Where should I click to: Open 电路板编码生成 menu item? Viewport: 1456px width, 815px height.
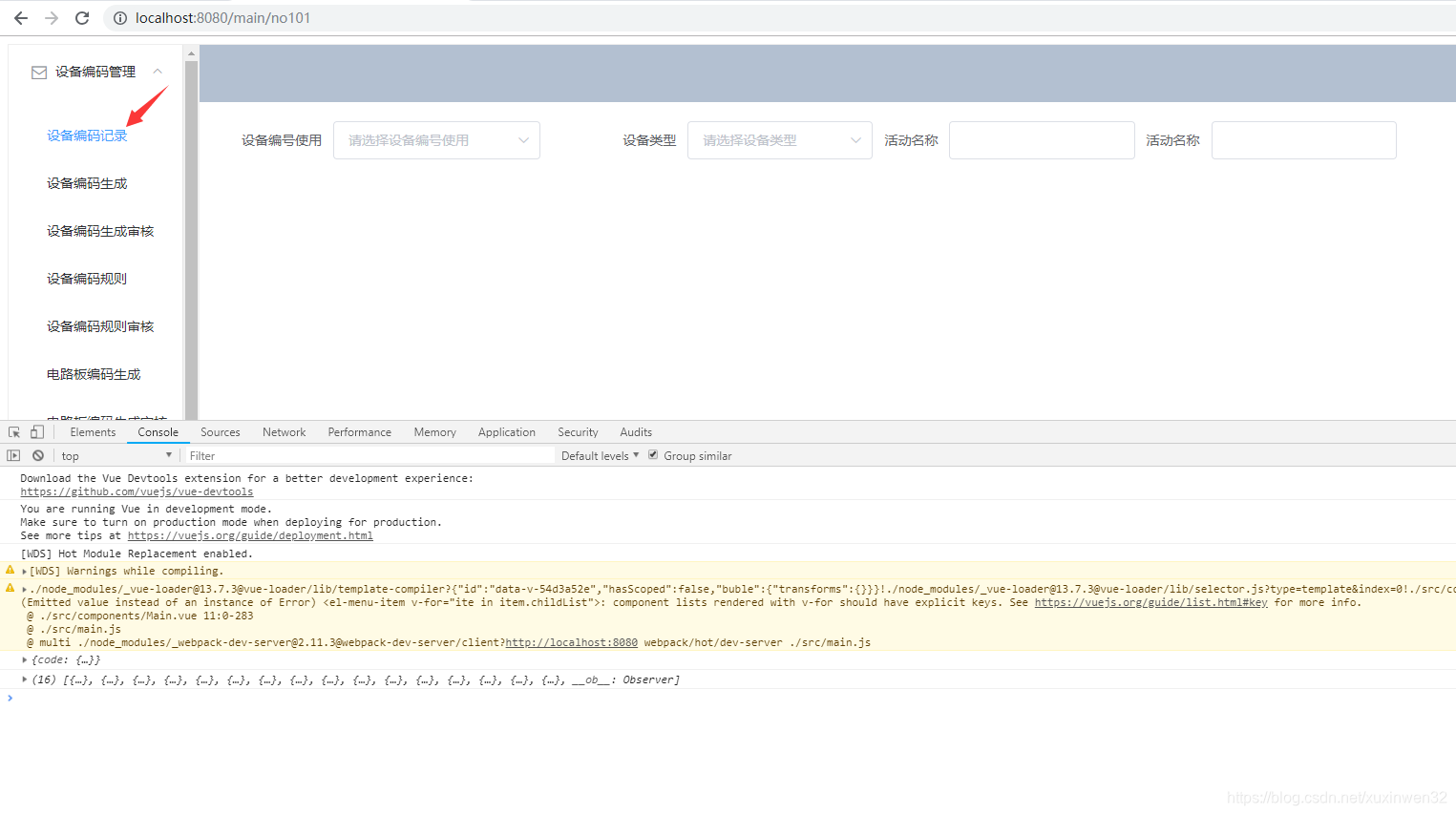[94, 374]
